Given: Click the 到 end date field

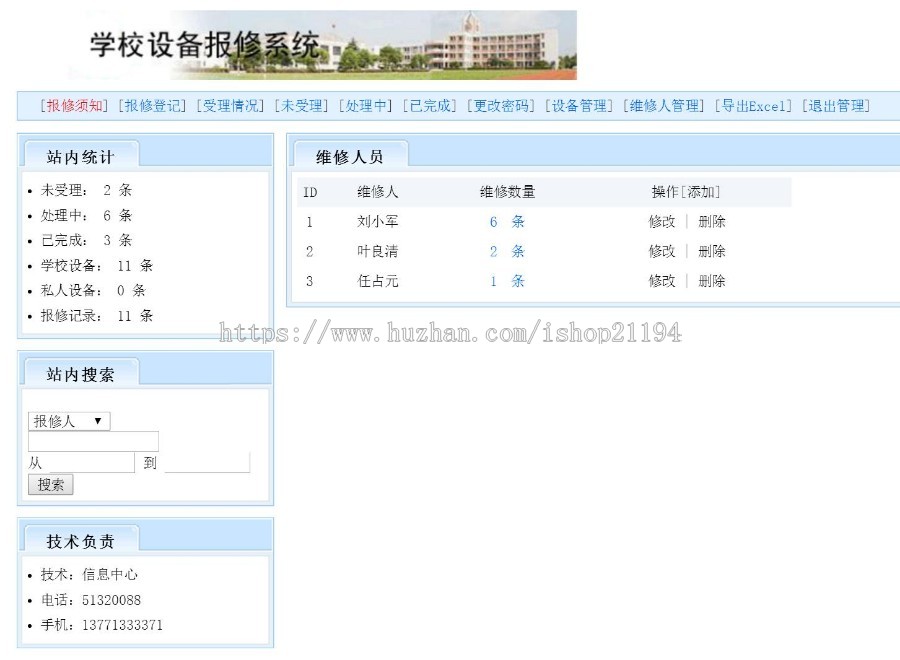Looking at the screenshot, I should tap(206, 462).
